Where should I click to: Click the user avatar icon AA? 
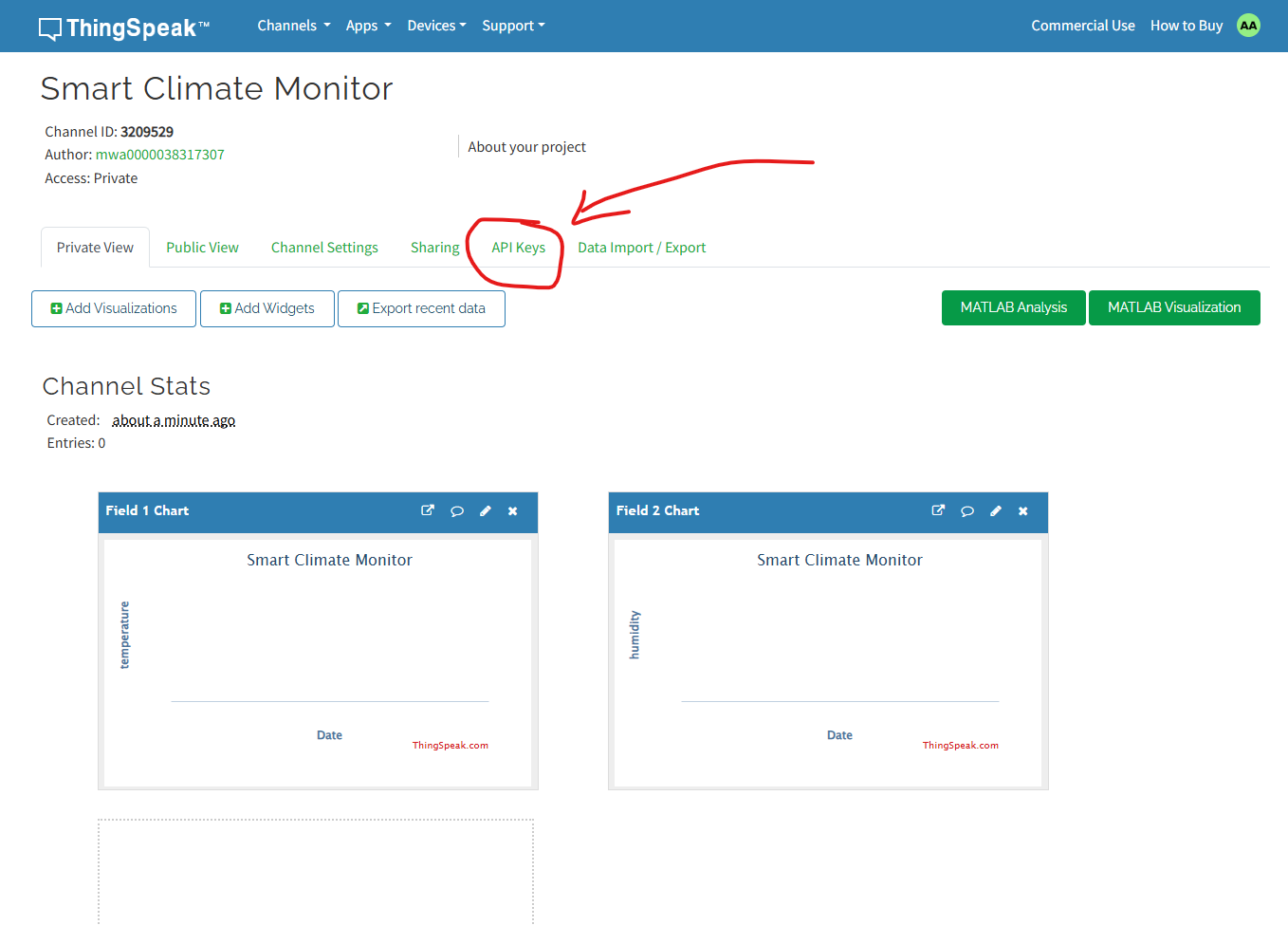(x=1248, y=26)
